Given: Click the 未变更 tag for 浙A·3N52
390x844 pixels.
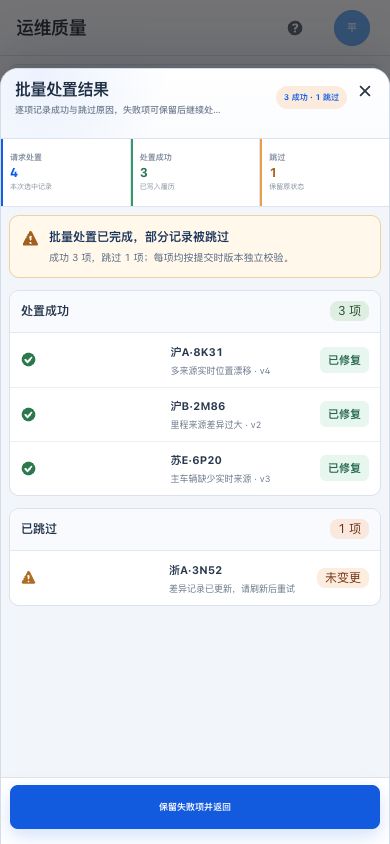Looking at the screenshot, I should (343, 578).
